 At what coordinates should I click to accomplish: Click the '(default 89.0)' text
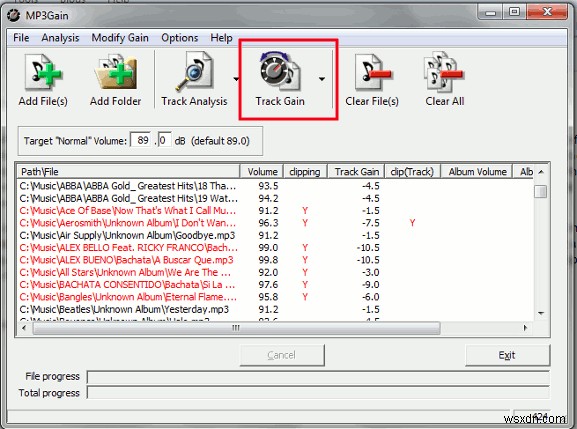point(220,141)
